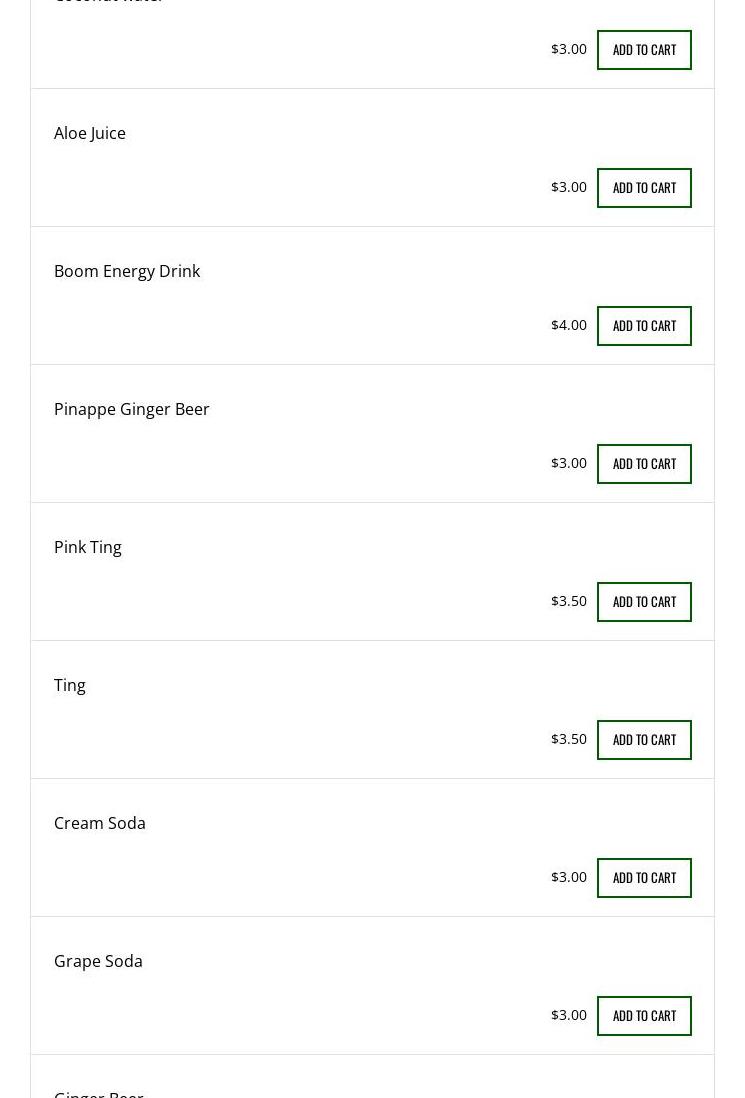
Task: Open the Aloe Juice item title
Action: tap(90, 133)
